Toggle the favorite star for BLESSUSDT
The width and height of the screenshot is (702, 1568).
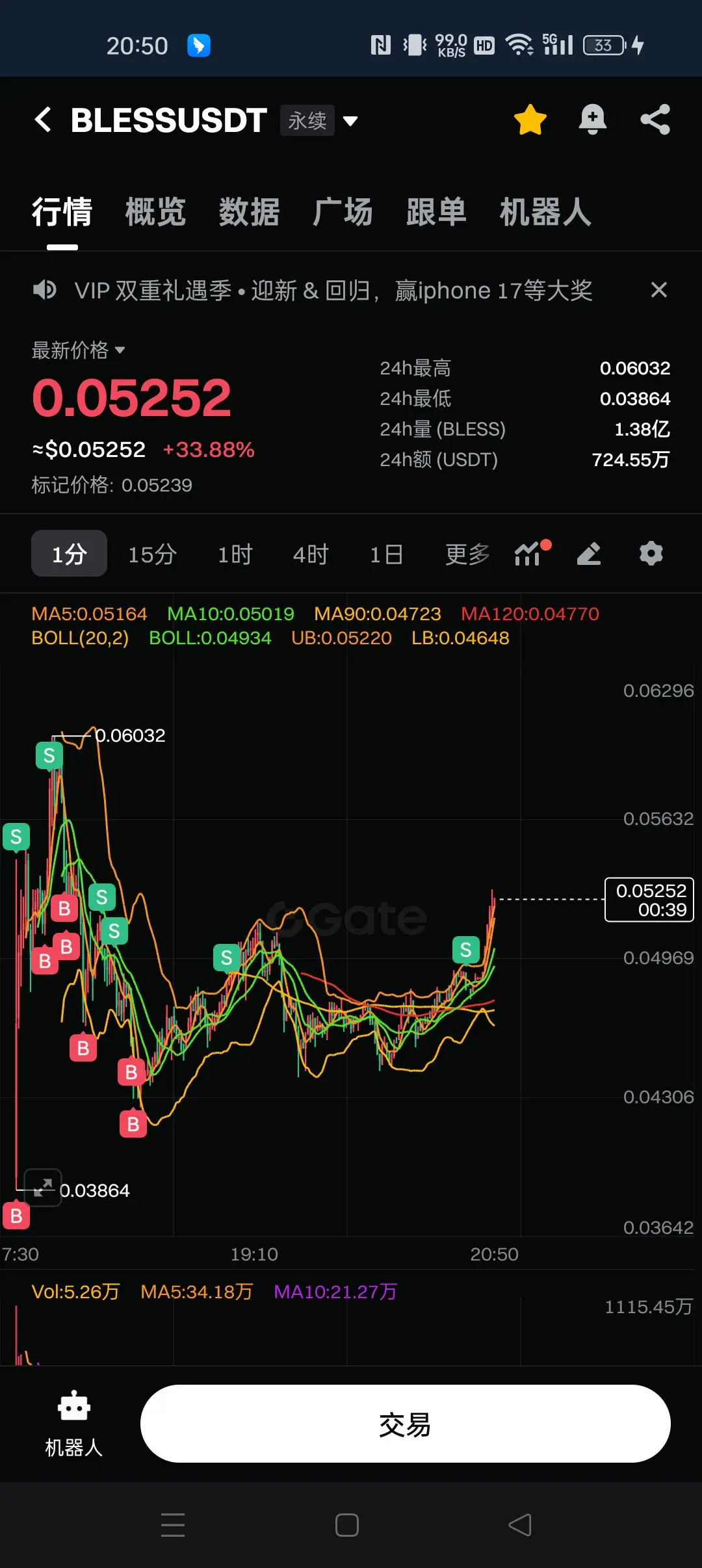click(x=530, y=120)
